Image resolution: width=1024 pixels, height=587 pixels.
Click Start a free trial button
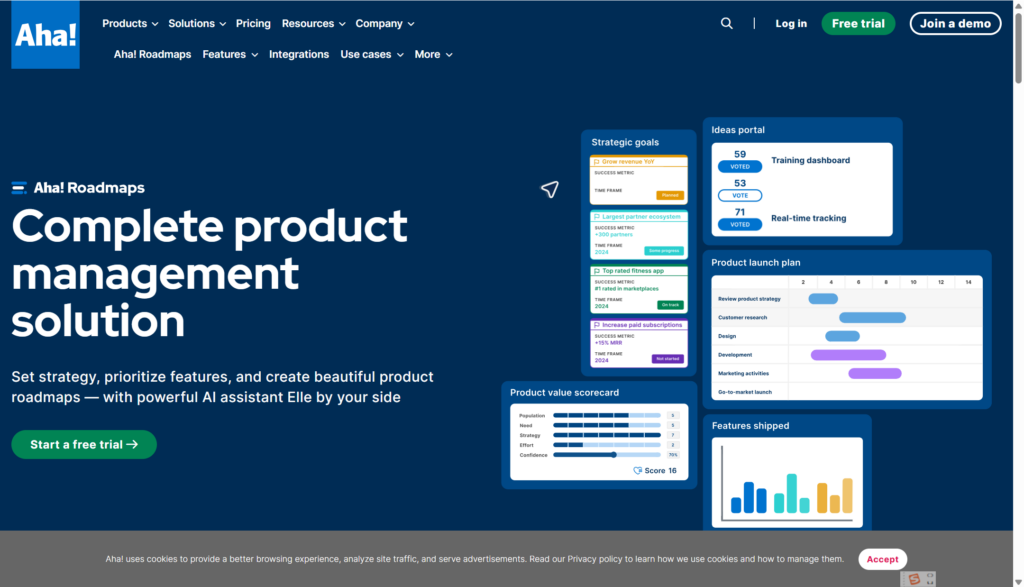(84, 445)
